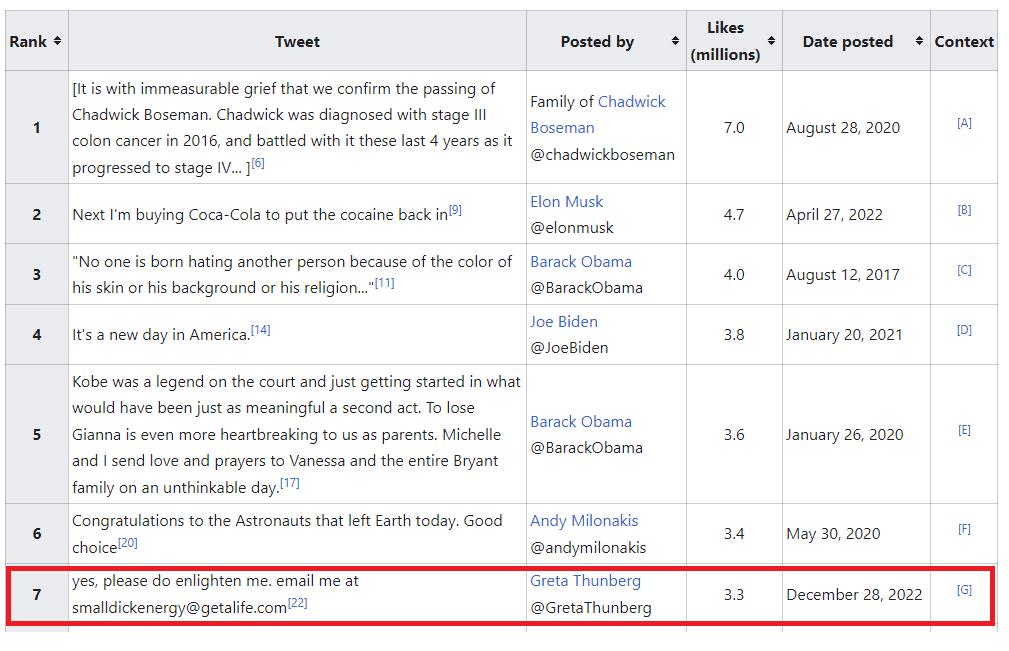Jump to citation [6] reference
The width and height of the screenshot is (1009, 651).
click(x=258, y=163)
